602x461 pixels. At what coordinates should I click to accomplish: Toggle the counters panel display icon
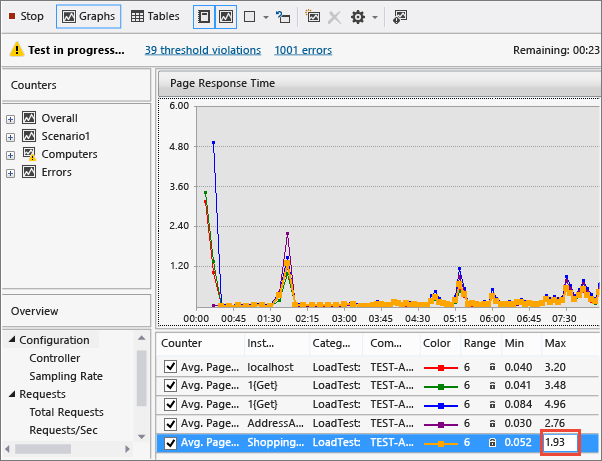[x=203, y=17]
